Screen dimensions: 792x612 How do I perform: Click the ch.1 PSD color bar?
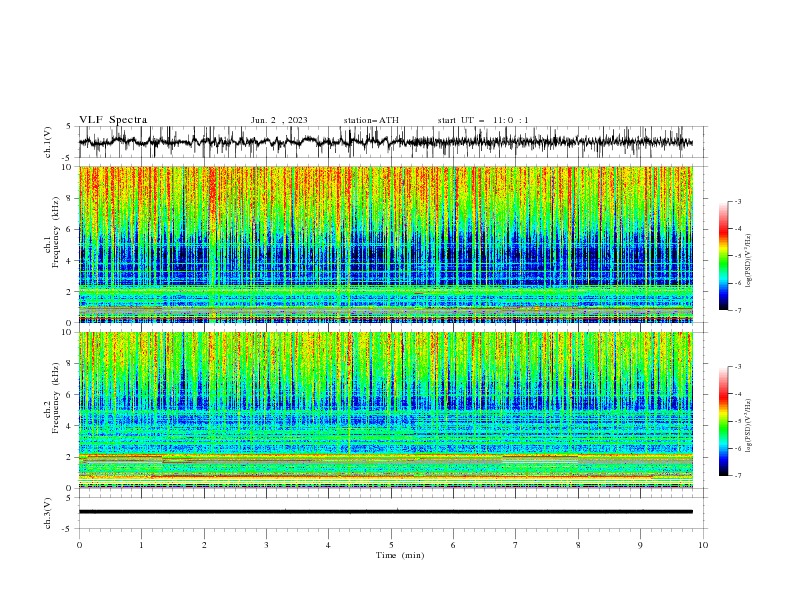(724, 256)
